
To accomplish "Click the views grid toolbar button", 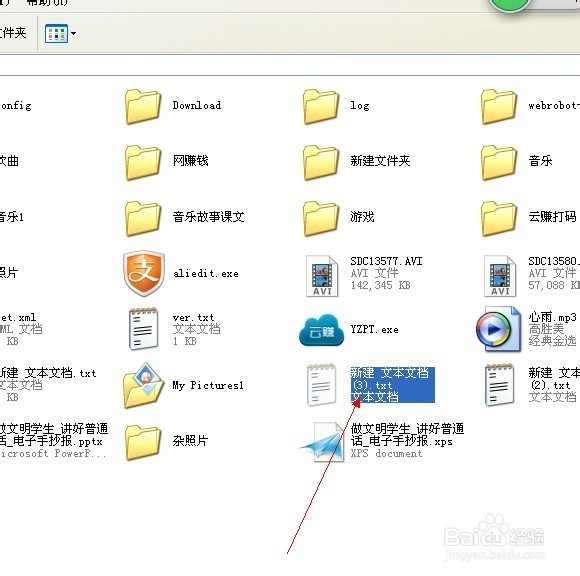I will [56, 34].
